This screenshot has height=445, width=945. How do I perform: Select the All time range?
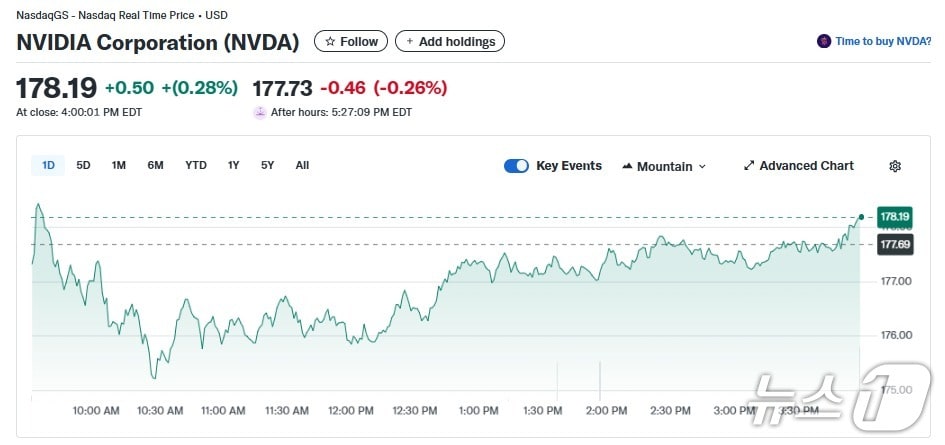click(x=302, y=166)
